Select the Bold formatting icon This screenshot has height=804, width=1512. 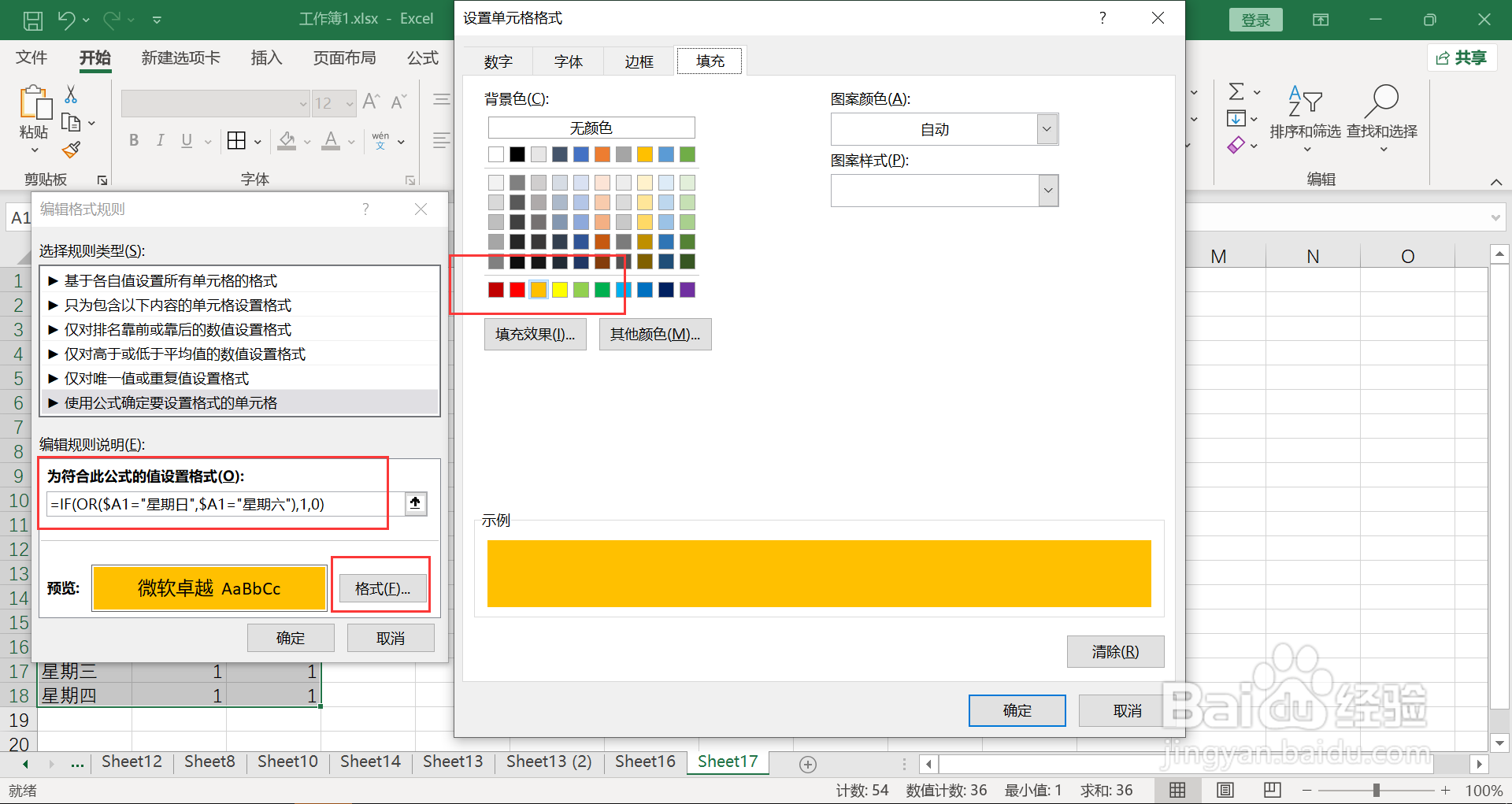133,140
